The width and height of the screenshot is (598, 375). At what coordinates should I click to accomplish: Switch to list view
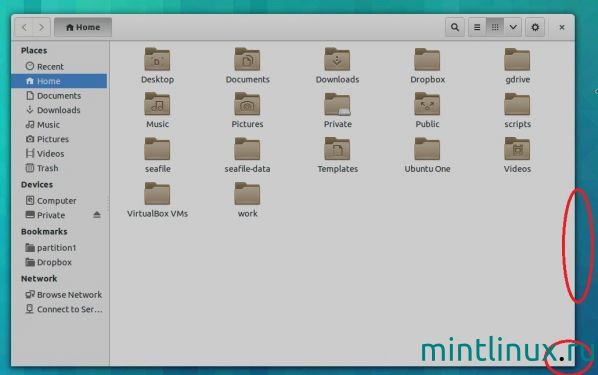click(x=477, y=27)
